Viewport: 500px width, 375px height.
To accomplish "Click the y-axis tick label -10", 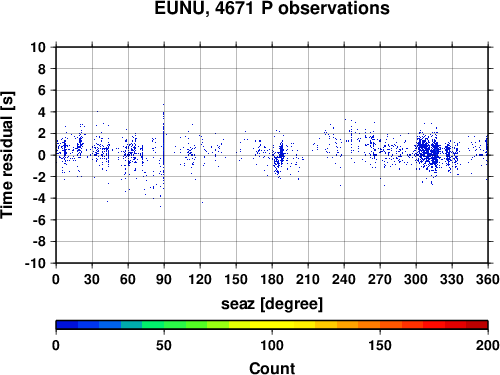I will click(x=35, y=263).
